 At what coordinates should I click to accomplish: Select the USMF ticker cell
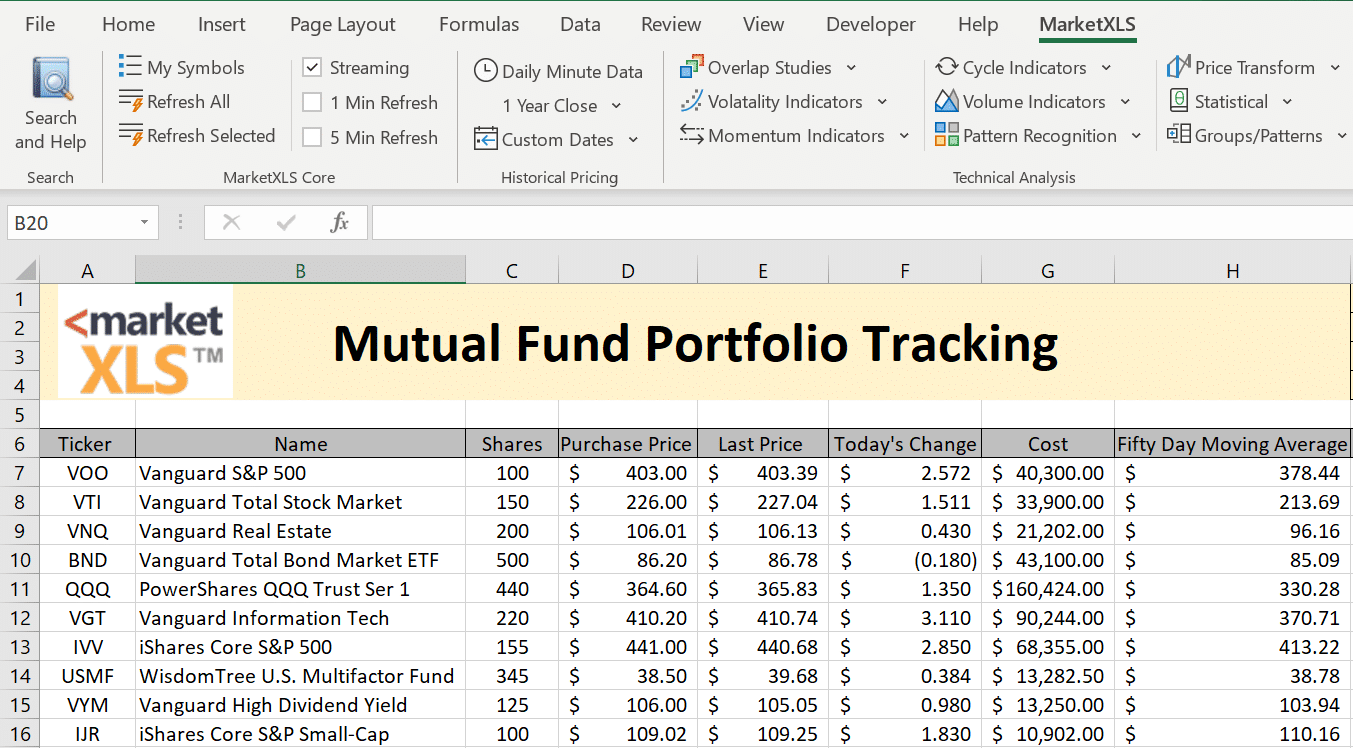click(88, 676)
